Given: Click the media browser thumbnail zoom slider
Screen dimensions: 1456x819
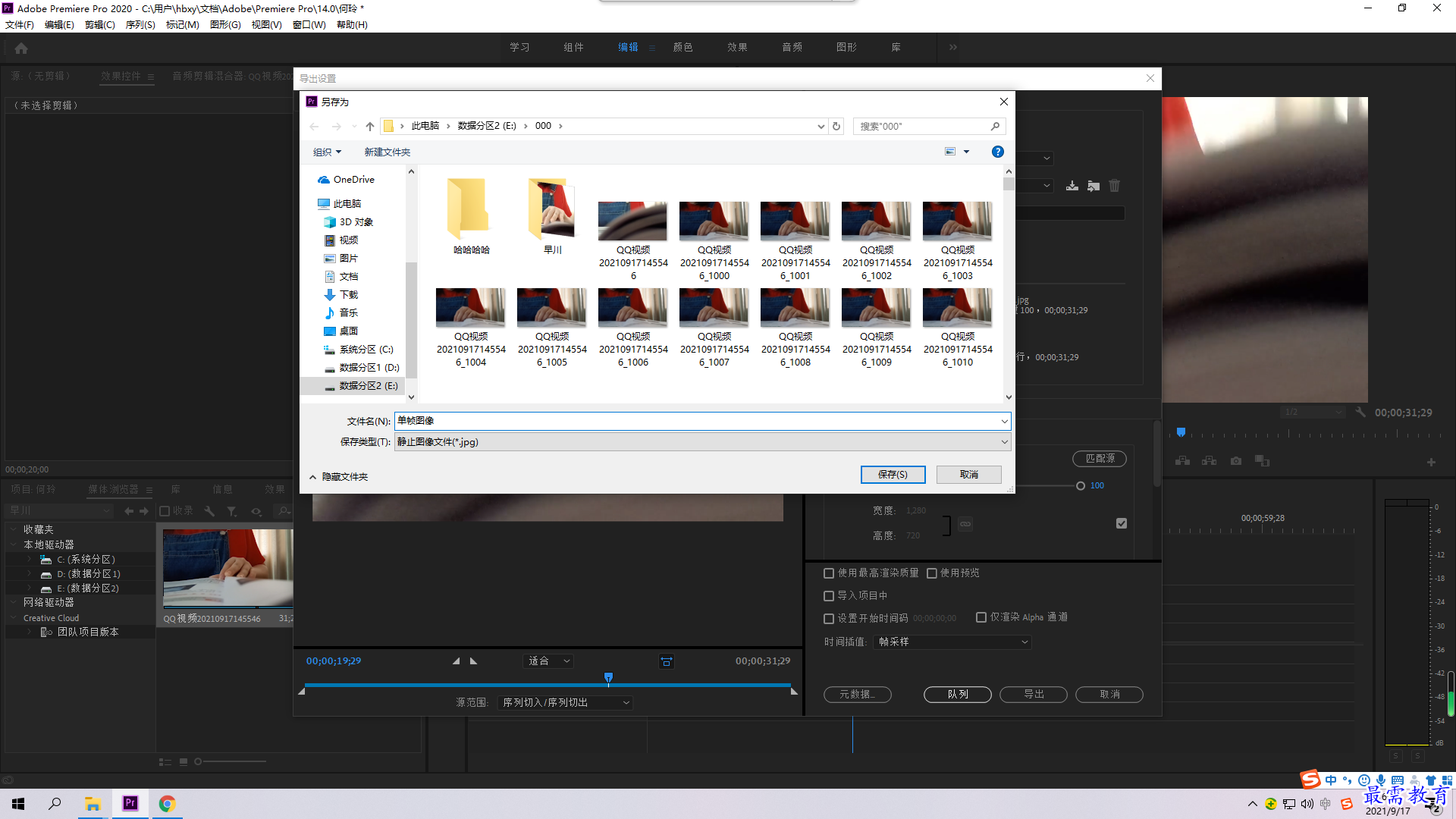Looking at the screenshot, I should [x=198, y=762].
